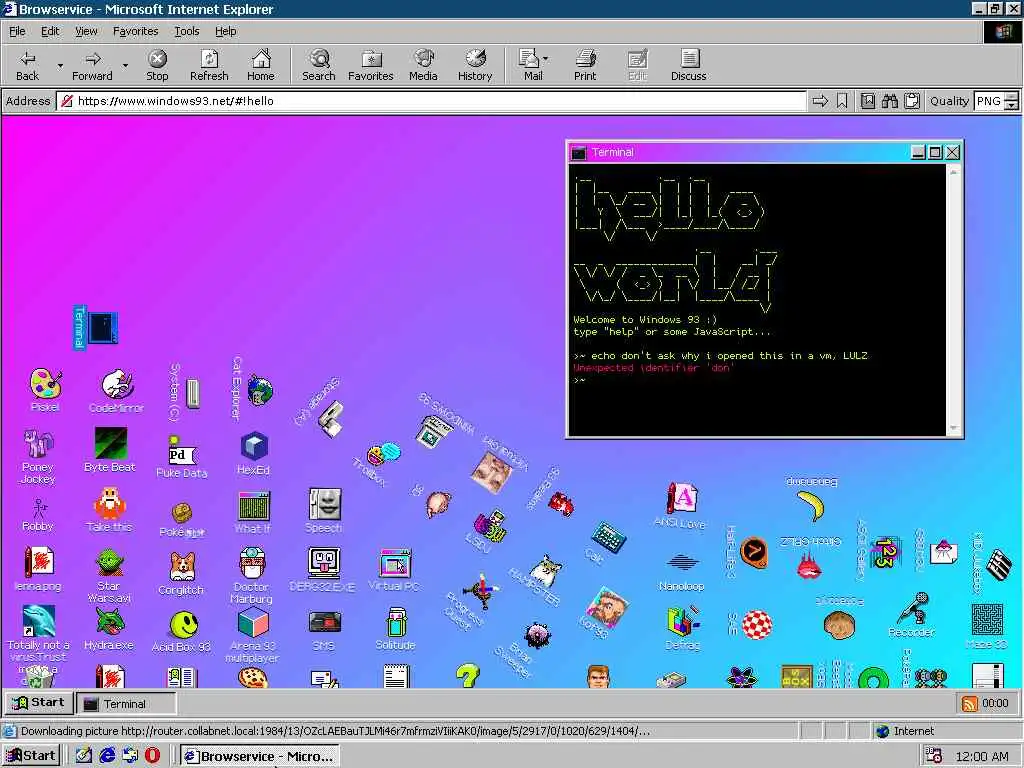Select the ANSI Love icon

pyautogui.click(x=680, y=505)
